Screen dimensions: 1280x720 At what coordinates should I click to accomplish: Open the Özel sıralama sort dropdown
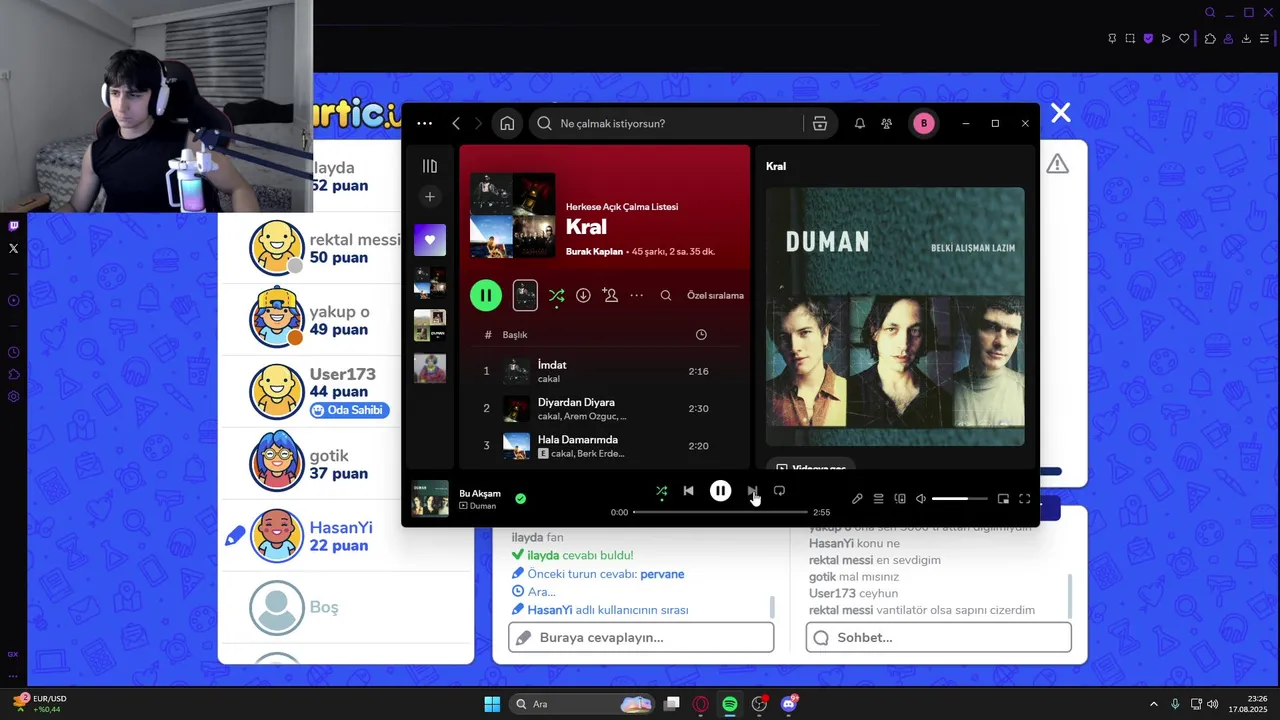pos(715,295)
